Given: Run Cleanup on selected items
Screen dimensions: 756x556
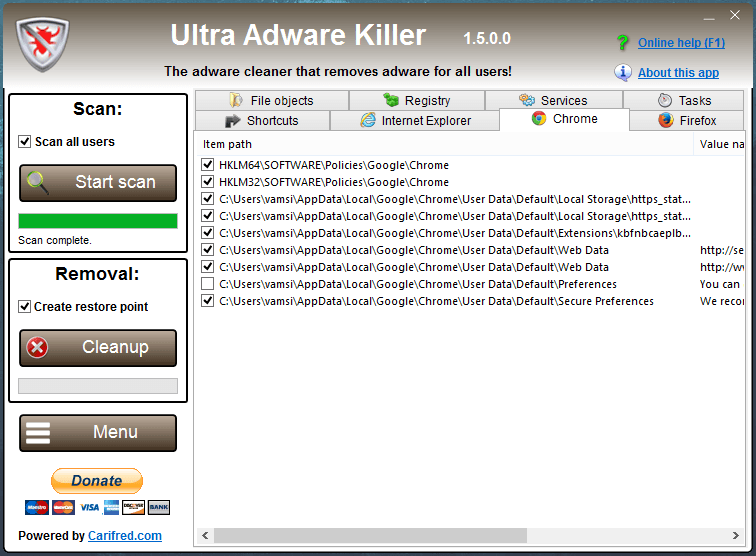Looking at the screenshot, I should coord(98,348).
